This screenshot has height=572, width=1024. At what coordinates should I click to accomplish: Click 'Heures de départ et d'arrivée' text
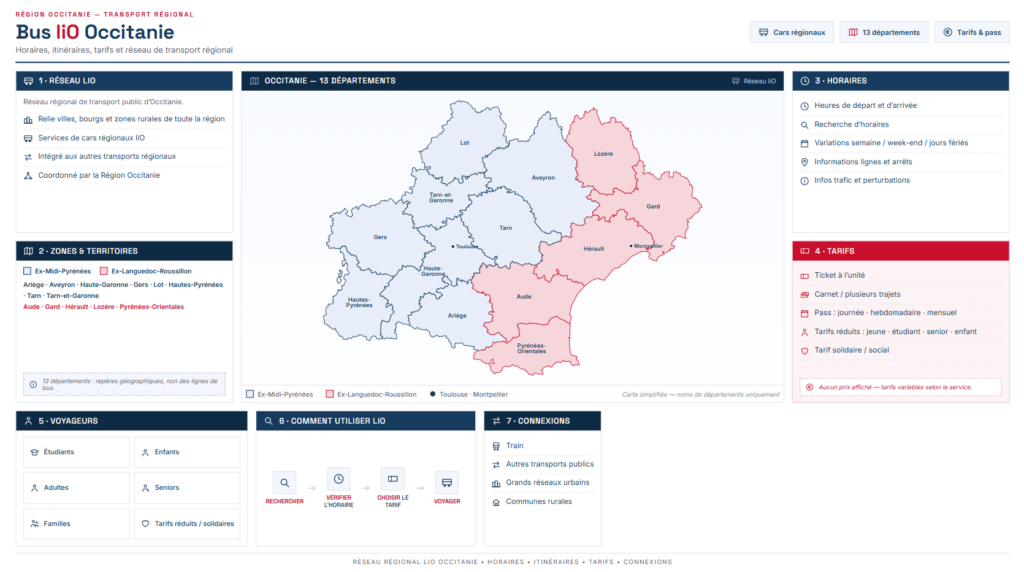point(865,106)
